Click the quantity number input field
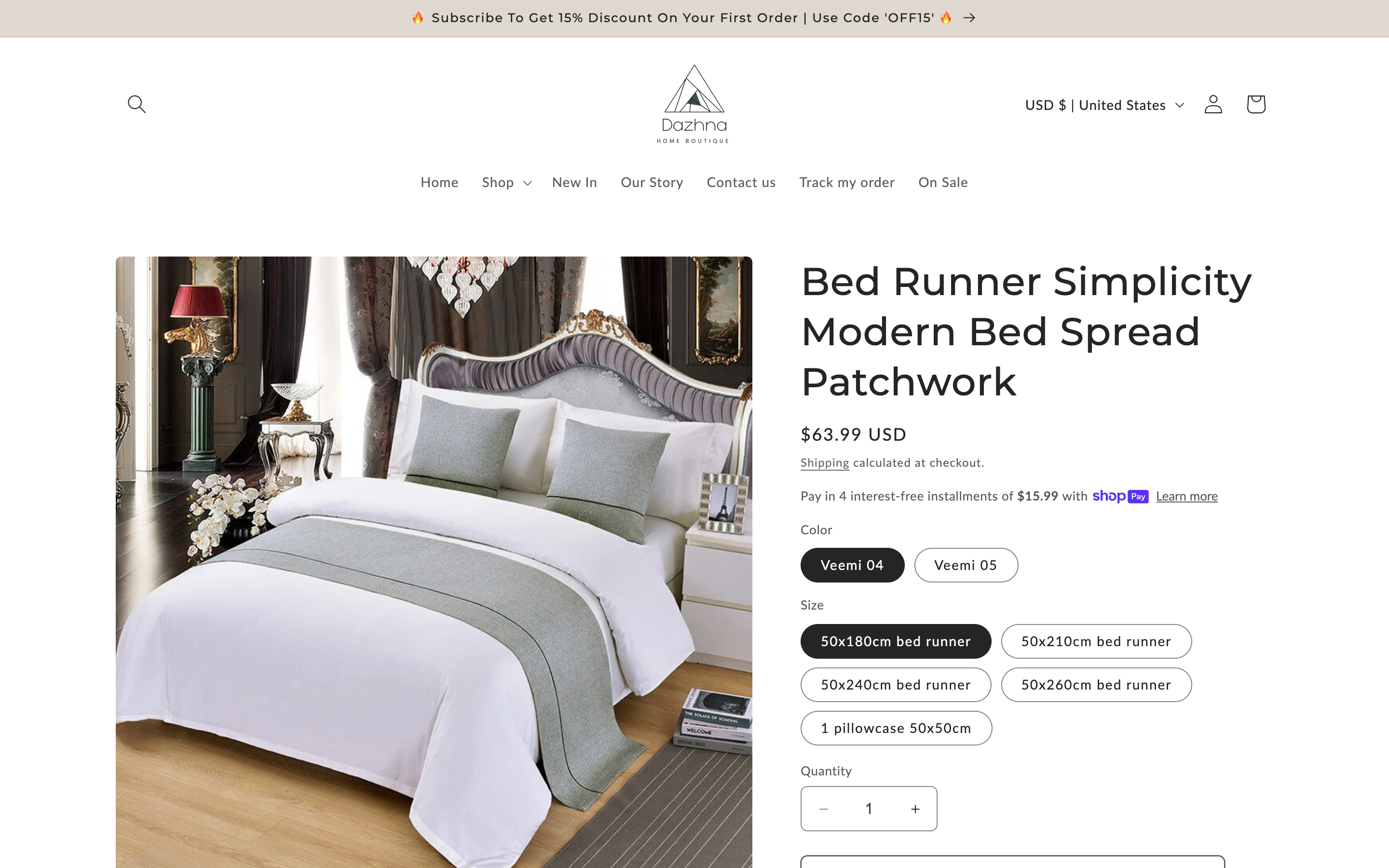This screenshot has width=1389, height=868. tap(869, 808)
